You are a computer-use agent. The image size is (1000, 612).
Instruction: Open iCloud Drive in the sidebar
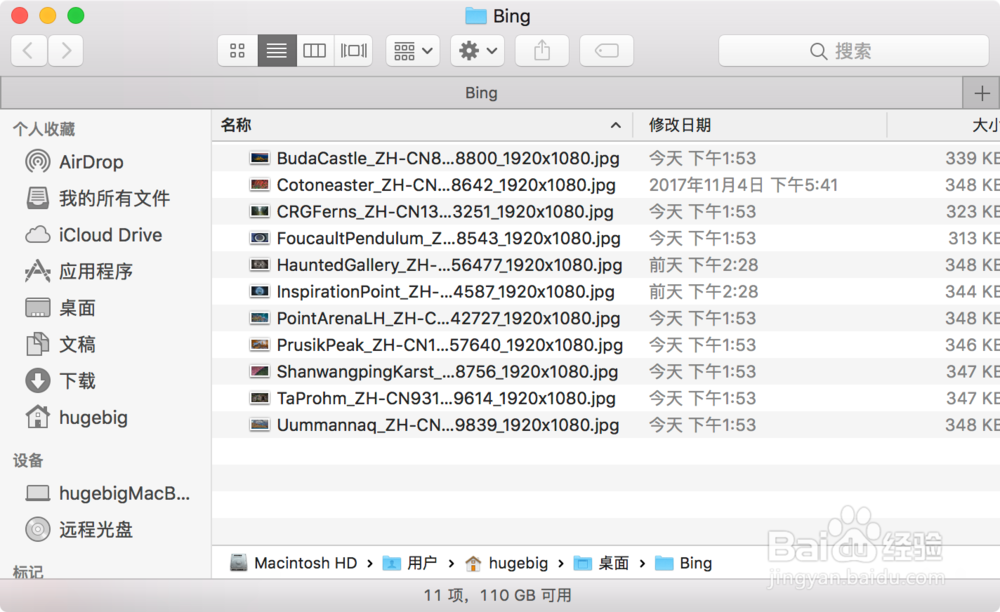coord(94,235)
